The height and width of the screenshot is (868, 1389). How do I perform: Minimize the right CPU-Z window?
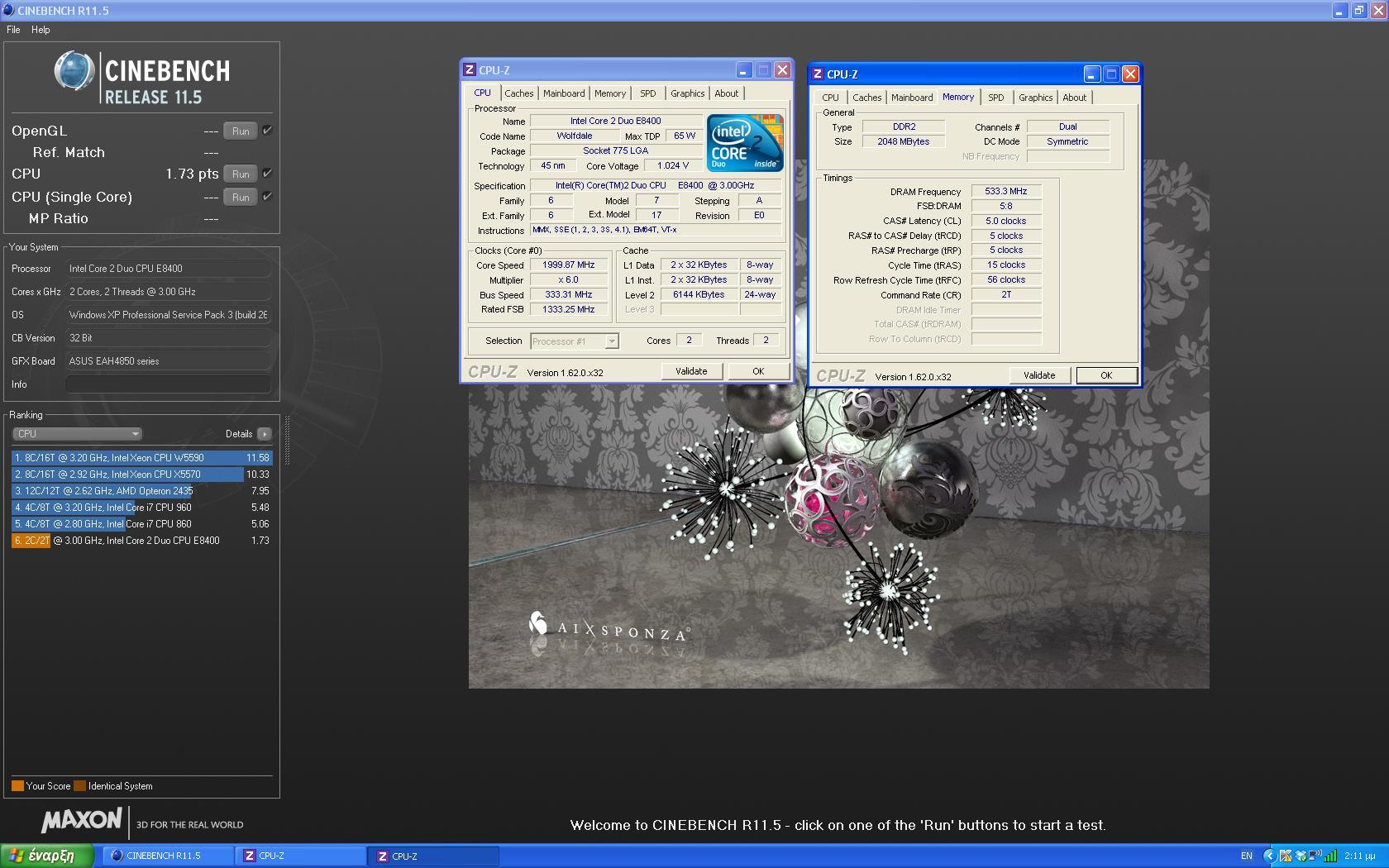point(1092,74)
